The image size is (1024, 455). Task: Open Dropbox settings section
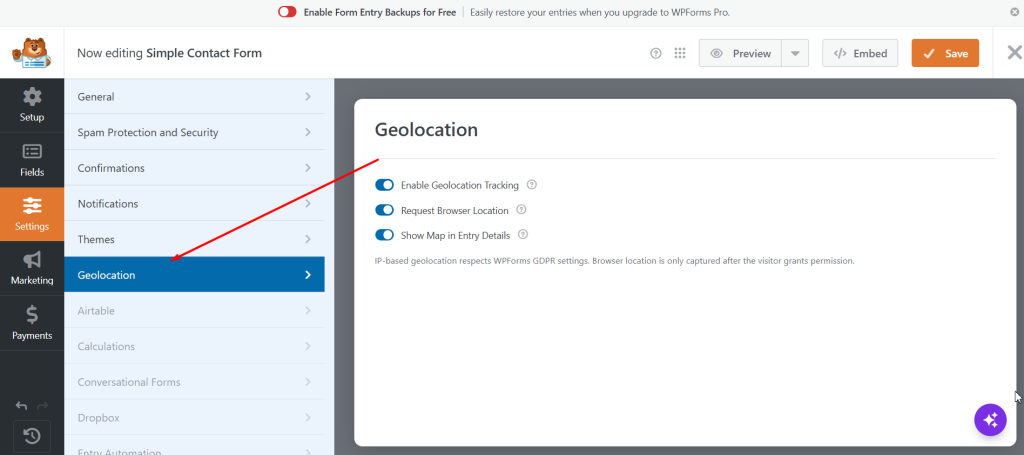click(194, 418)
